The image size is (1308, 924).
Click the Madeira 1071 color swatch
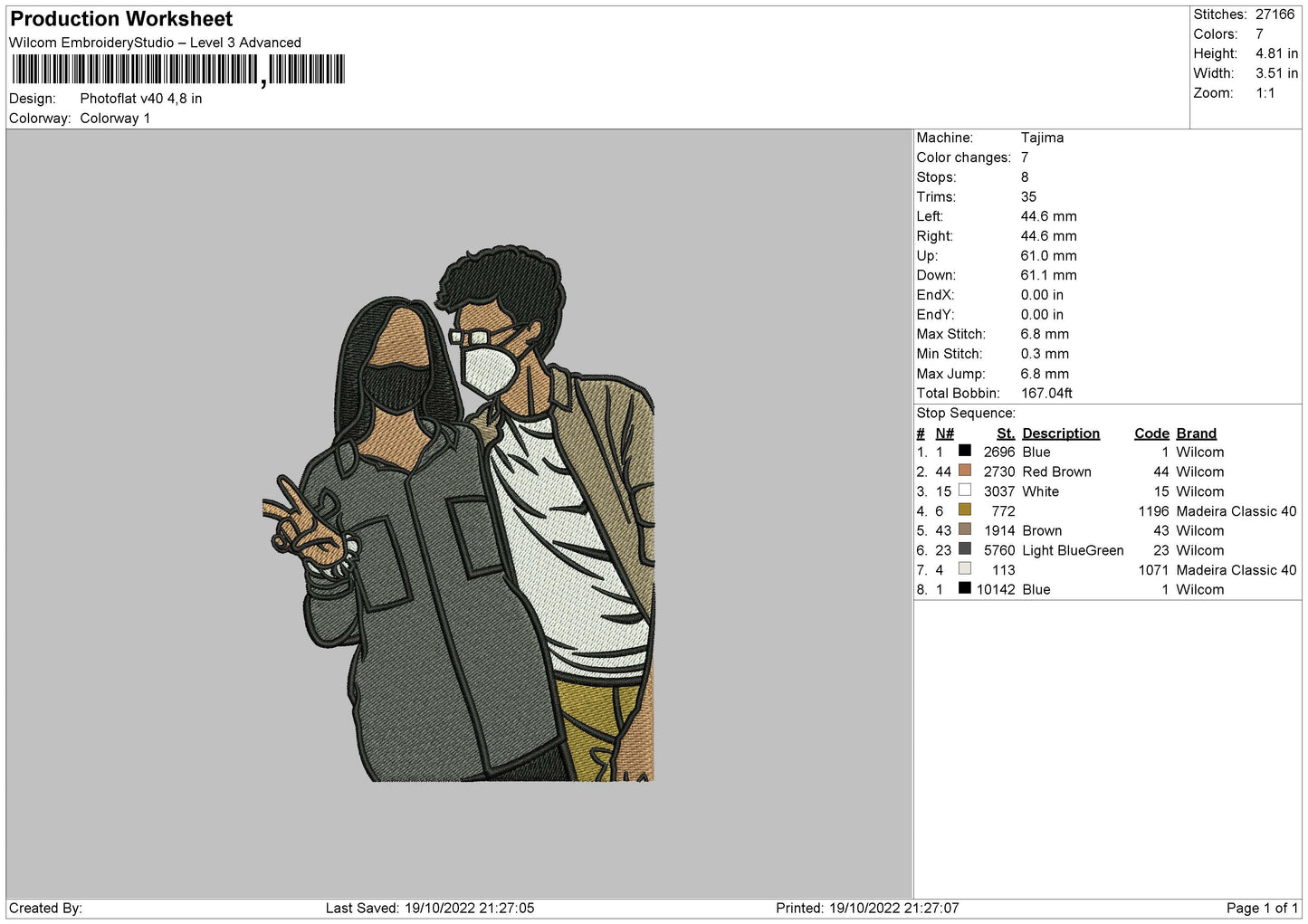pyautogui.click(x=965, y=568)
